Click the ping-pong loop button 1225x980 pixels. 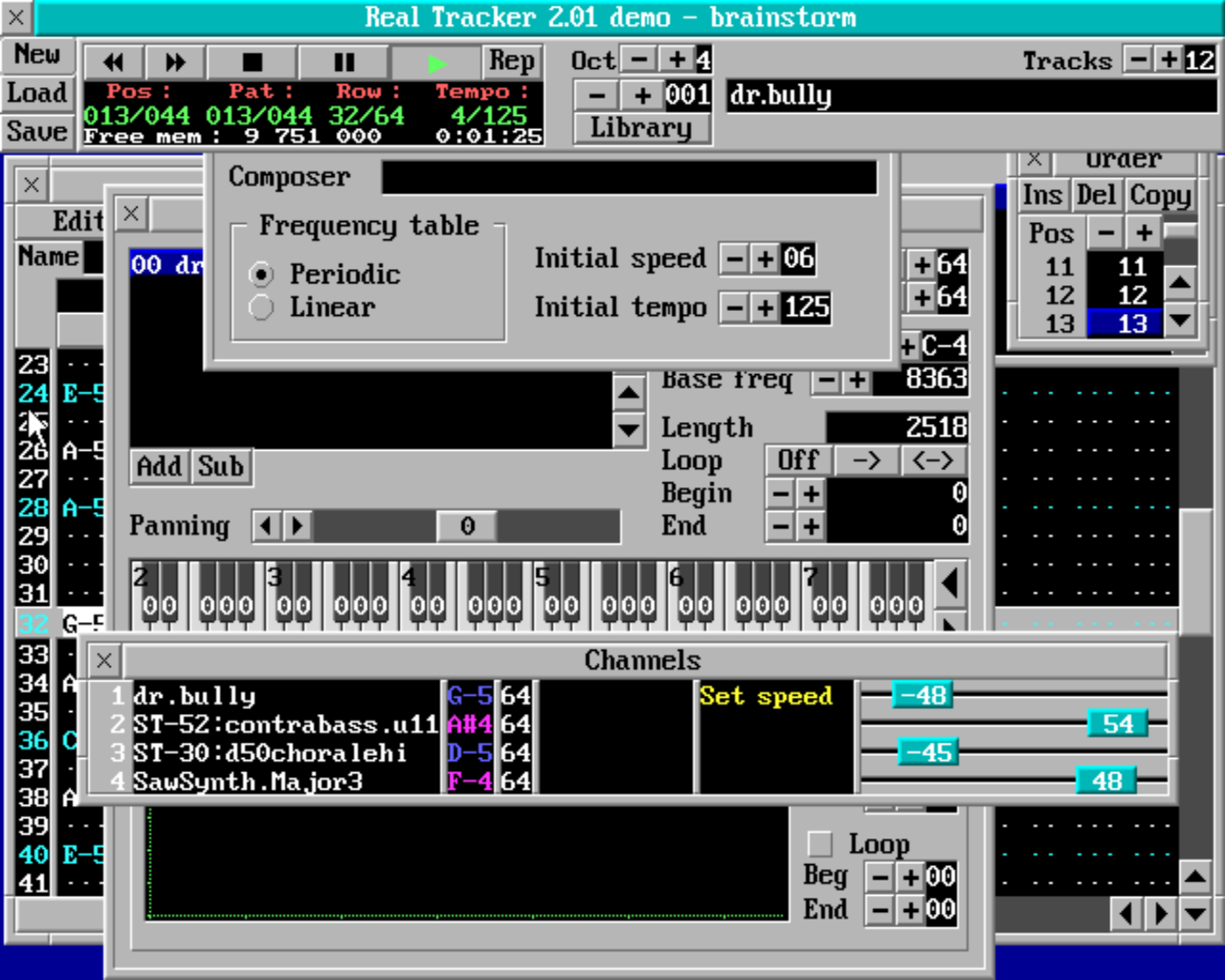click(932, 460)
